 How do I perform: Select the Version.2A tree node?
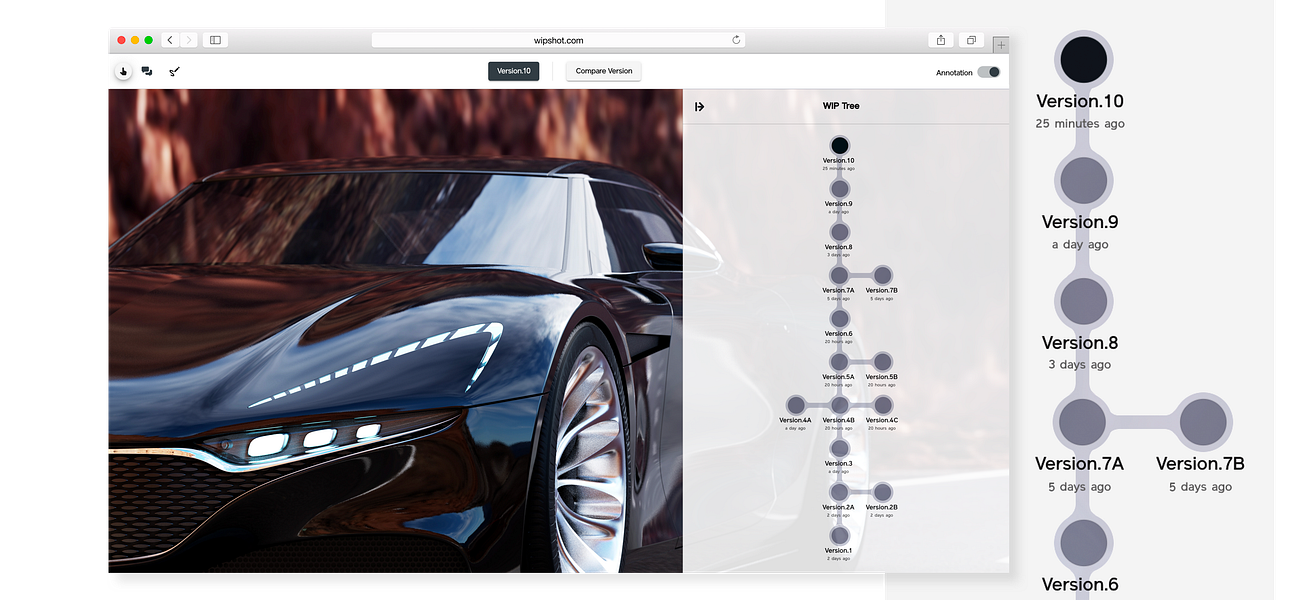839,492
